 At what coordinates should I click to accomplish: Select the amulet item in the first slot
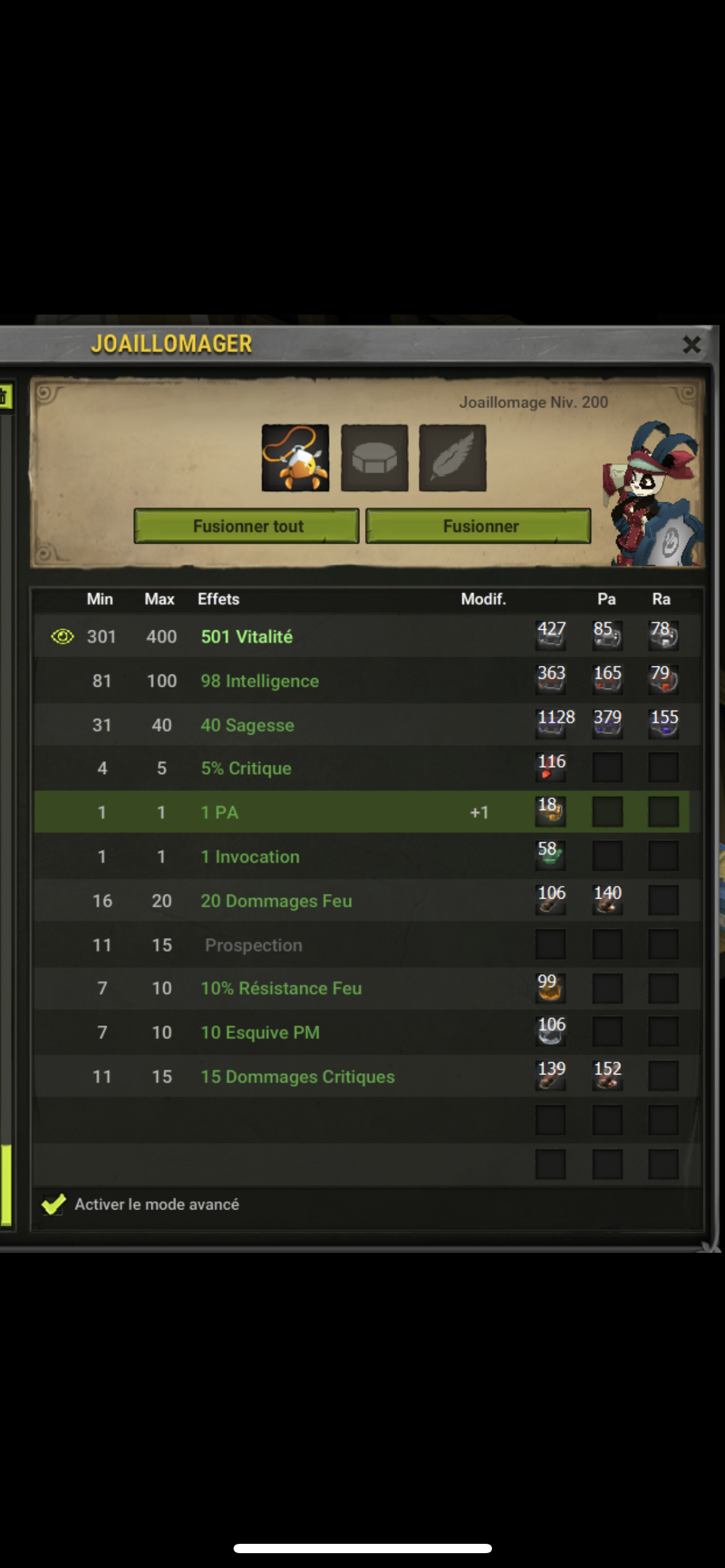(x=296, y=458)
